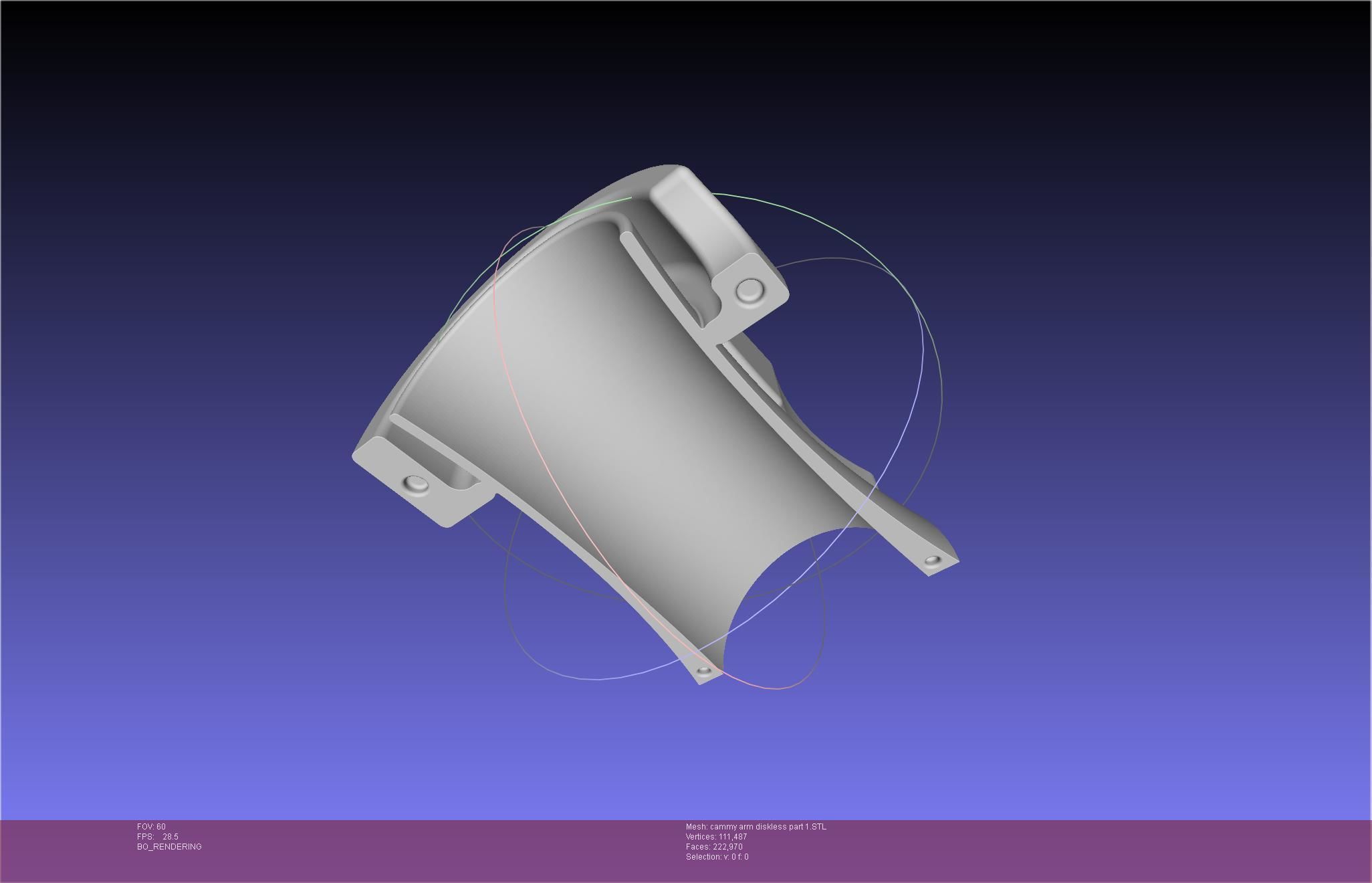Click the BO_RENDERING status text

click(x=169, y=847)
